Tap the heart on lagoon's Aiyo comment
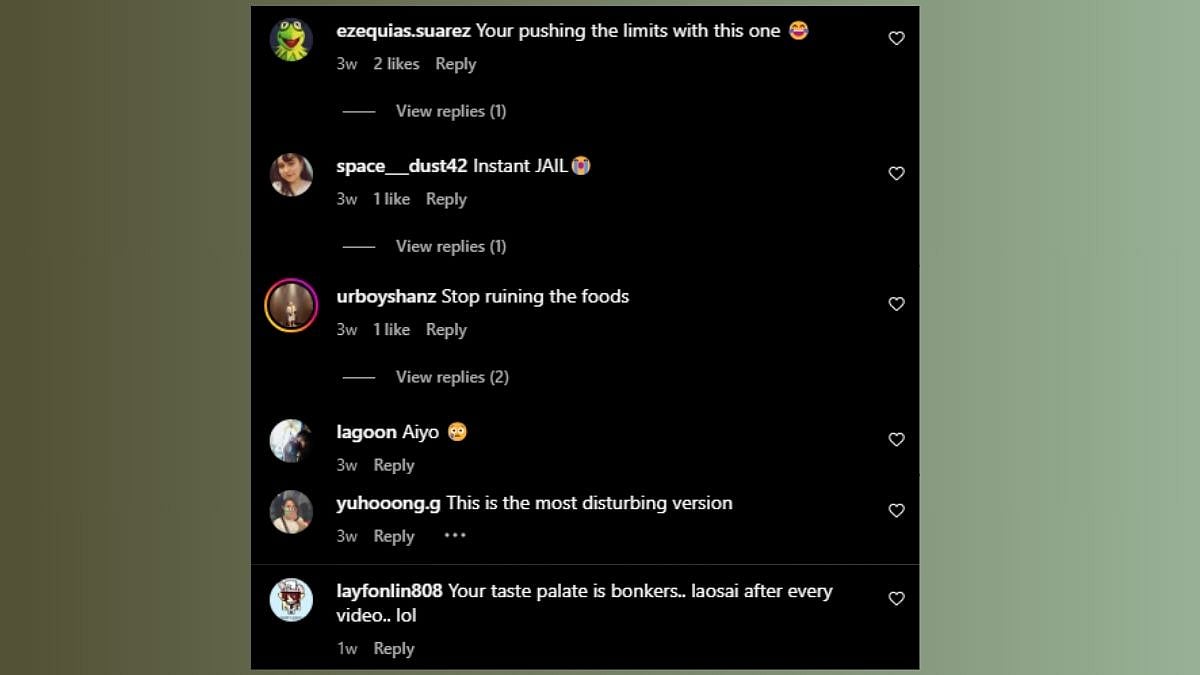Image resolution: width=1200 pixels, height=675 pixels. [896, 439]
